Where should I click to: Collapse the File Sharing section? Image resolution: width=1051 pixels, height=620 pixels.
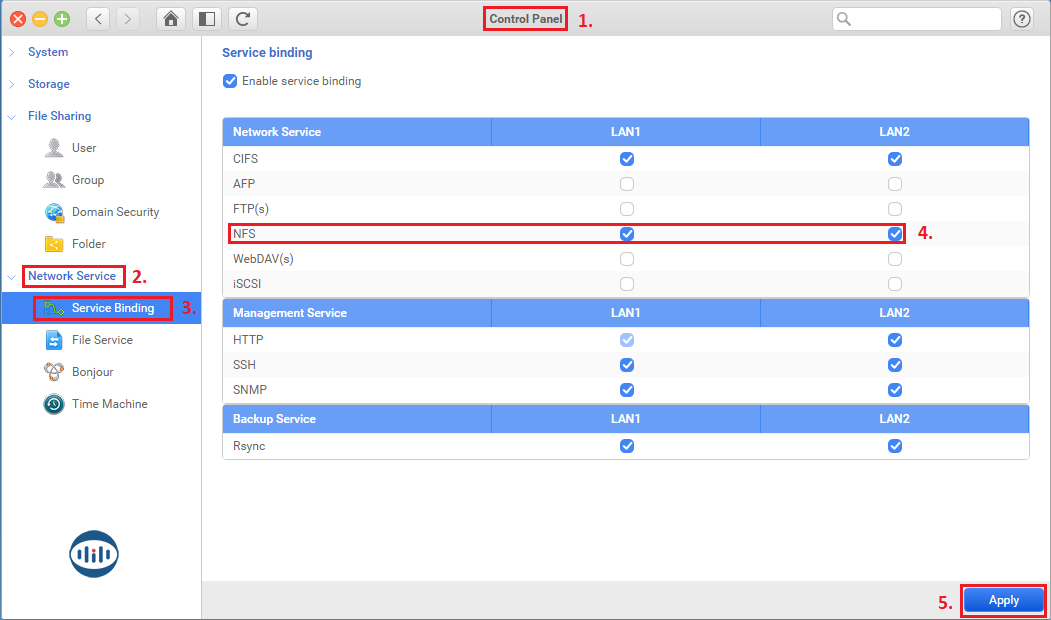click(x=59, y=116)
